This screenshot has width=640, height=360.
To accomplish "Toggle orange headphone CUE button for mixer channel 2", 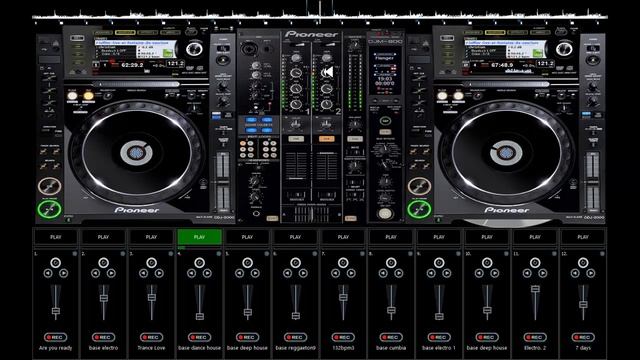I will tap(327, 139).
